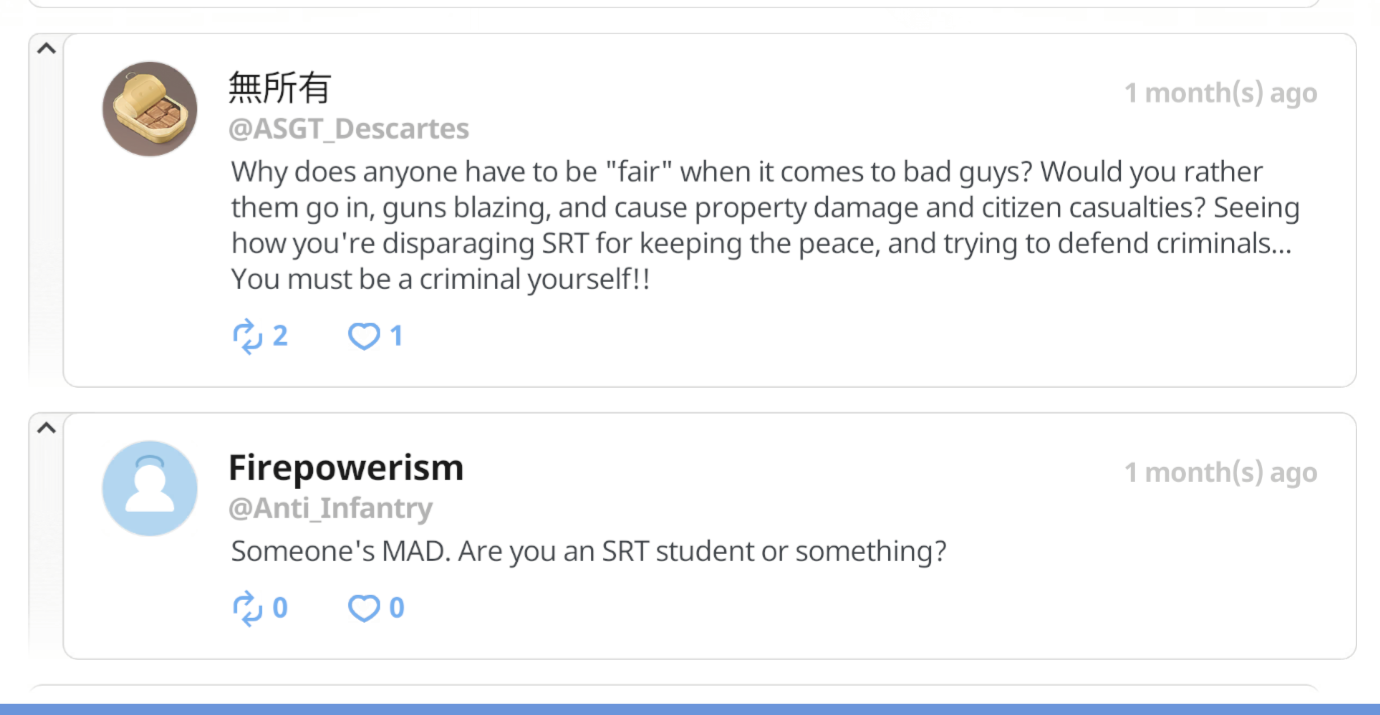Image resolution: width=1380 pixels, height=715 pixels.
Task: Click the display name 無所有
Action: [x=280, y=88]
